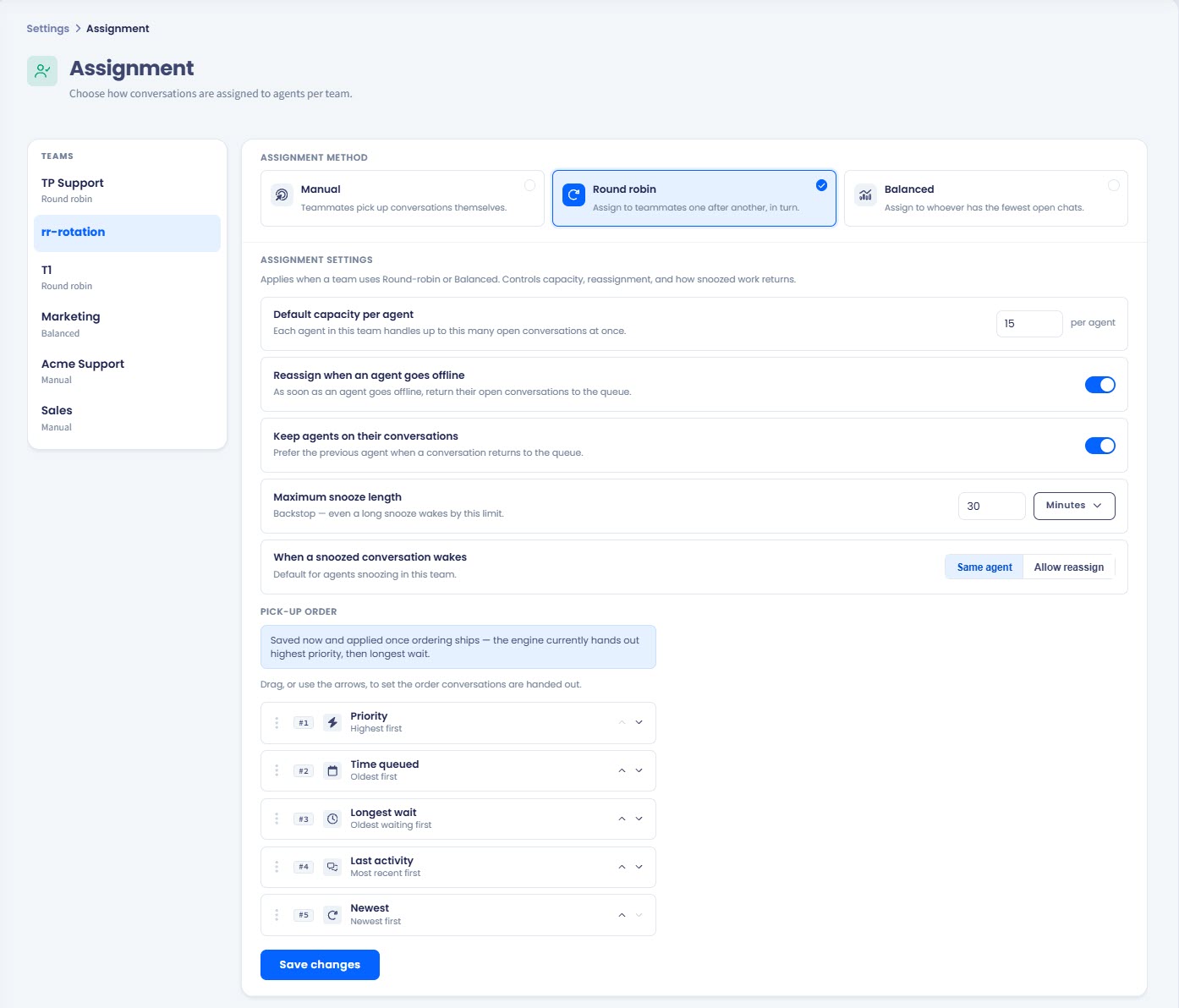Toggle Keep agents on their conversations

1099,446
